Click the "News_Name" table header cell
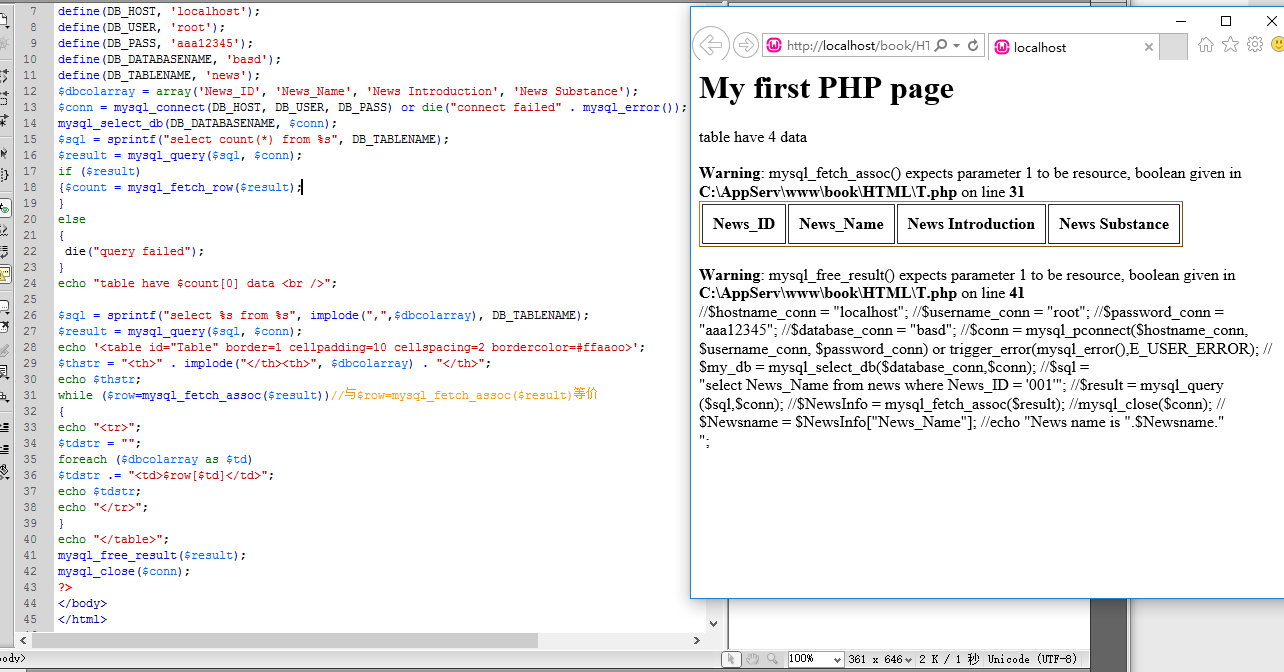Viewport: 1284px width, 672px height. coord(841,224)
